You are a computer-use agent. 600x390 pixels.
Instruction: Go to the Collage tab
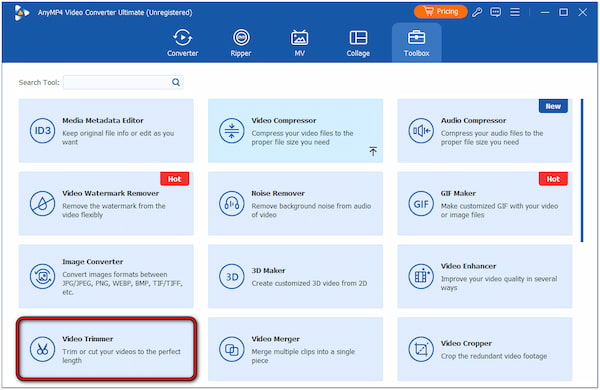coord(358,43)
